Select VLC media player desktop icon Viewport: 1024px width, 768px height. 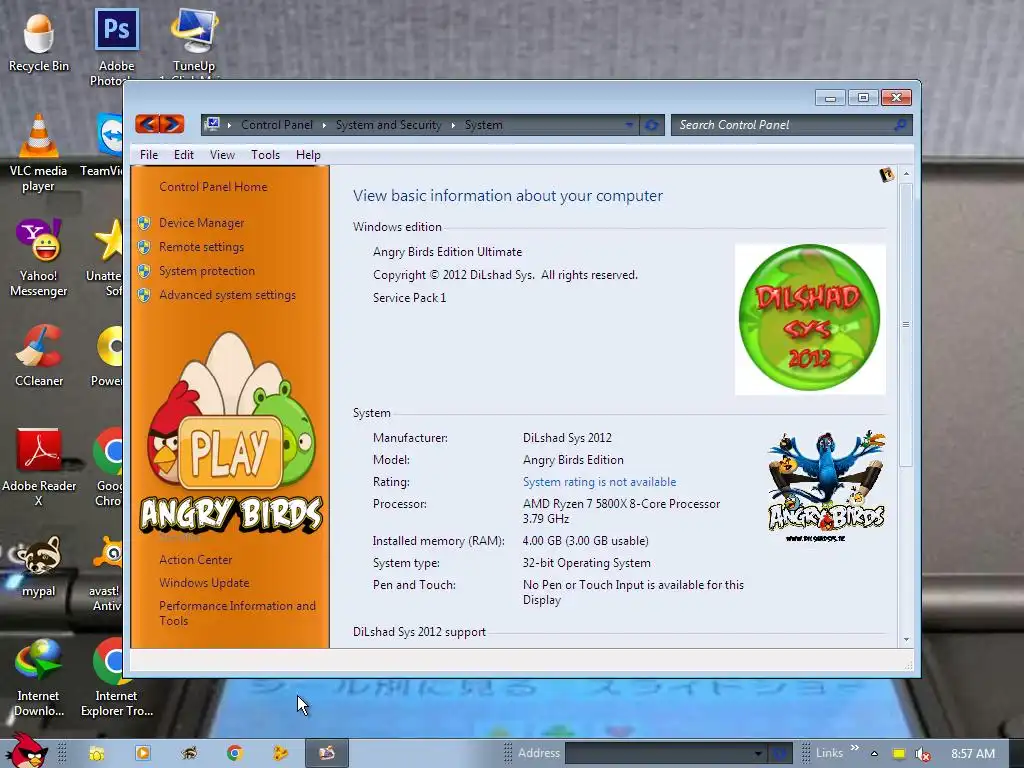tap(38, 153)
